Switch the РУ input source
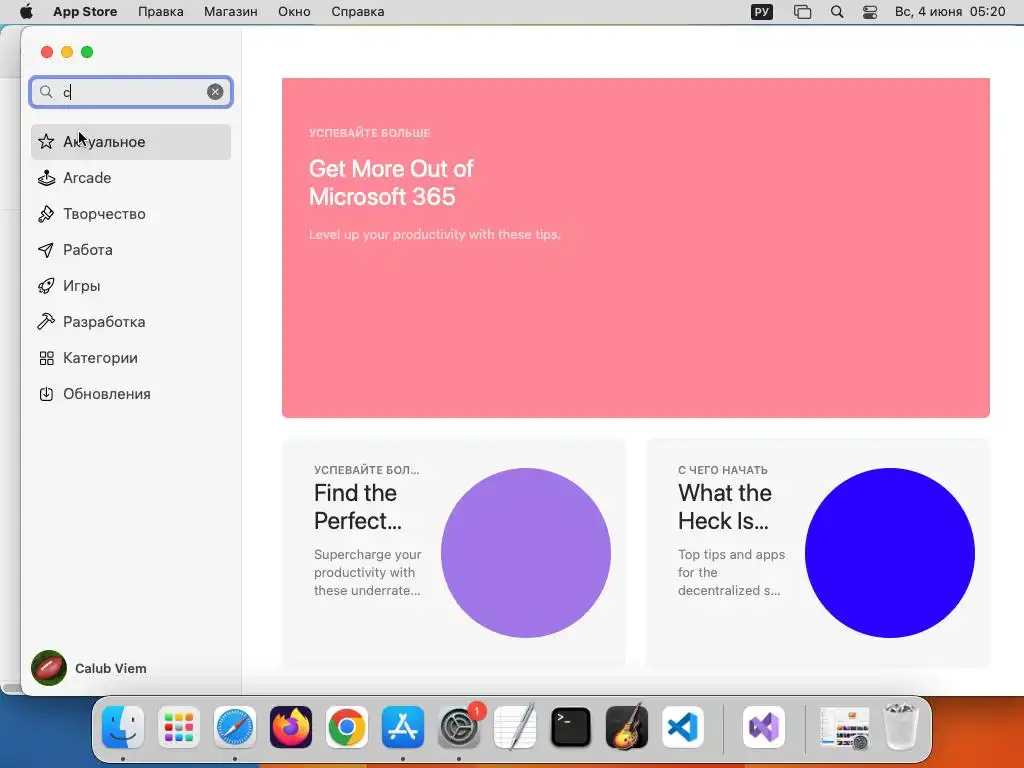This screenshot has height=768, width=1024. point(761,12)
